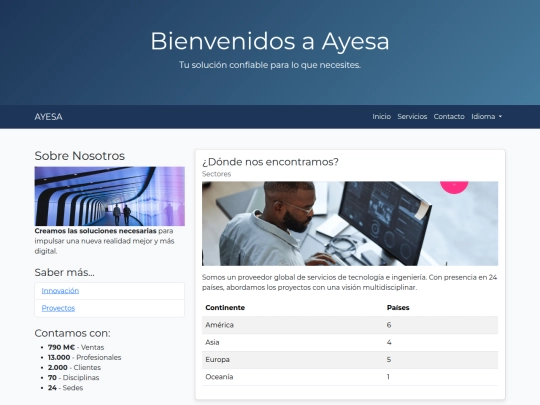Click the tagline 'Tu solución confiable para lo que necesites.'
The height and width of the screenshot is (405, 540).
[270, 65]
